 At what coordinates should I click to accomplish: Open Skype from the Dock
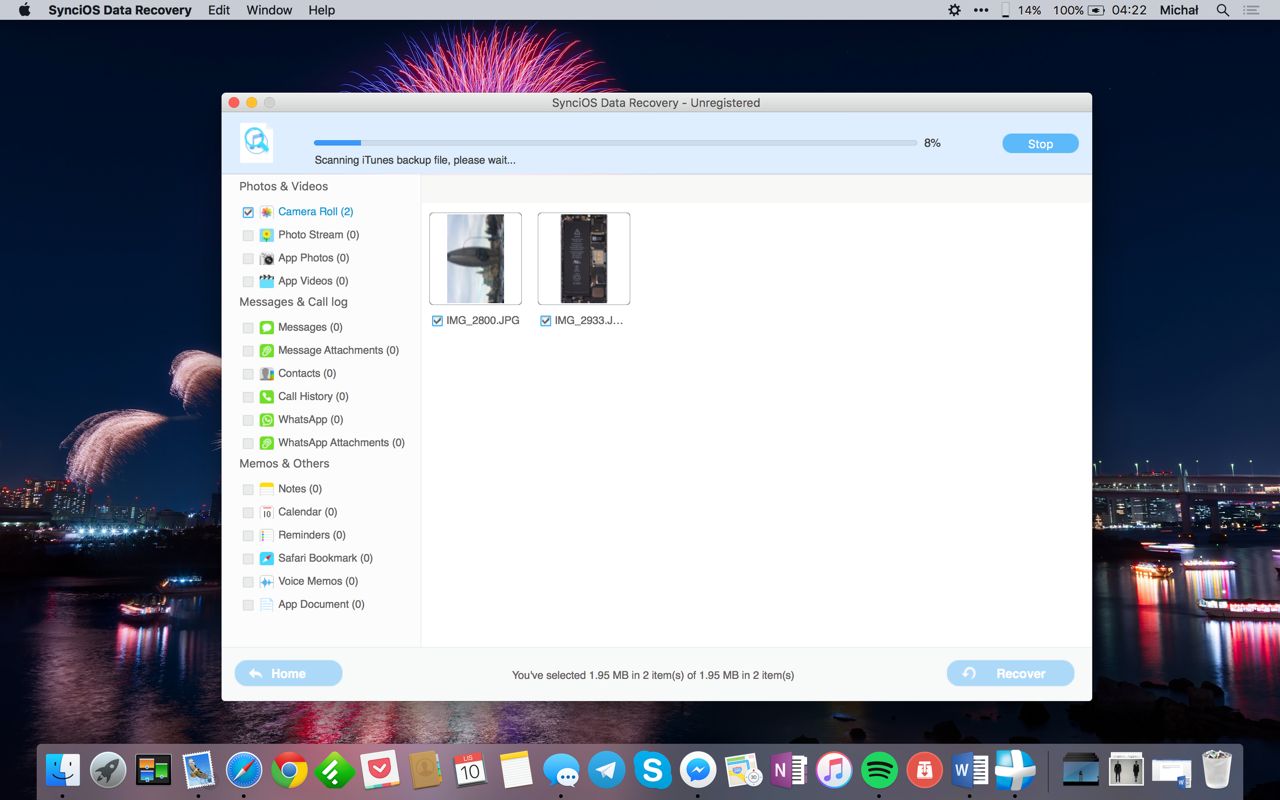click(652, 770)
